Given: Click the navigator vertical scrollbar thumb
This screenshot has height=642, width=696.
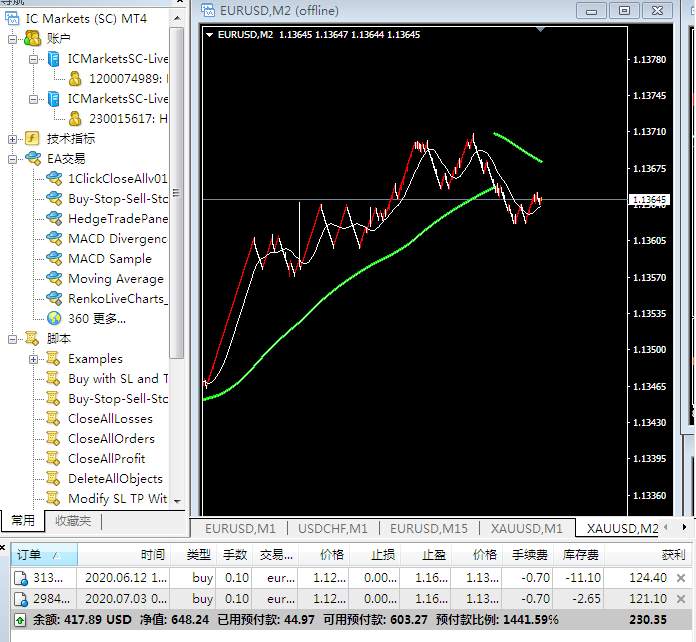Looking at the screenshot, I should click(177, 192).
